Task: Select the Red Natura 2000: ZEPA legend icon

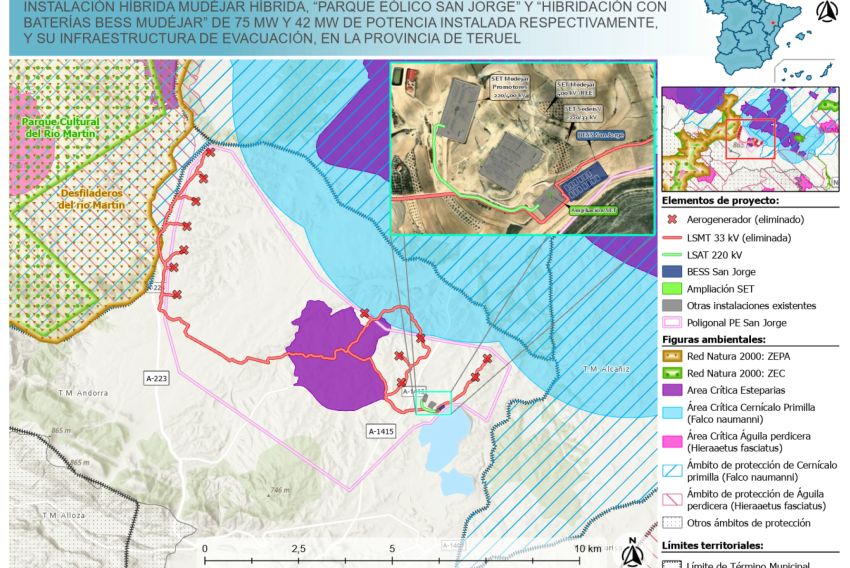Action: [x=675, y=356]
